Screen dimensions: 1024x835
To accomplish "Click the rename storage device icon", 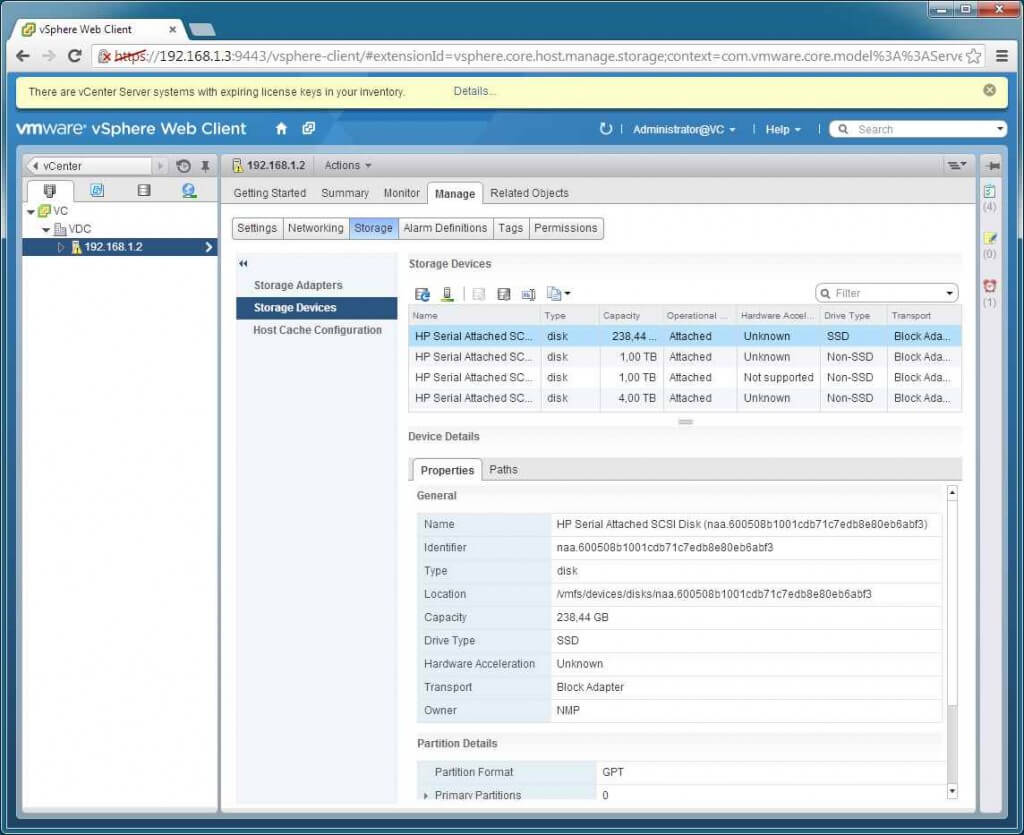I will (504, 293).
